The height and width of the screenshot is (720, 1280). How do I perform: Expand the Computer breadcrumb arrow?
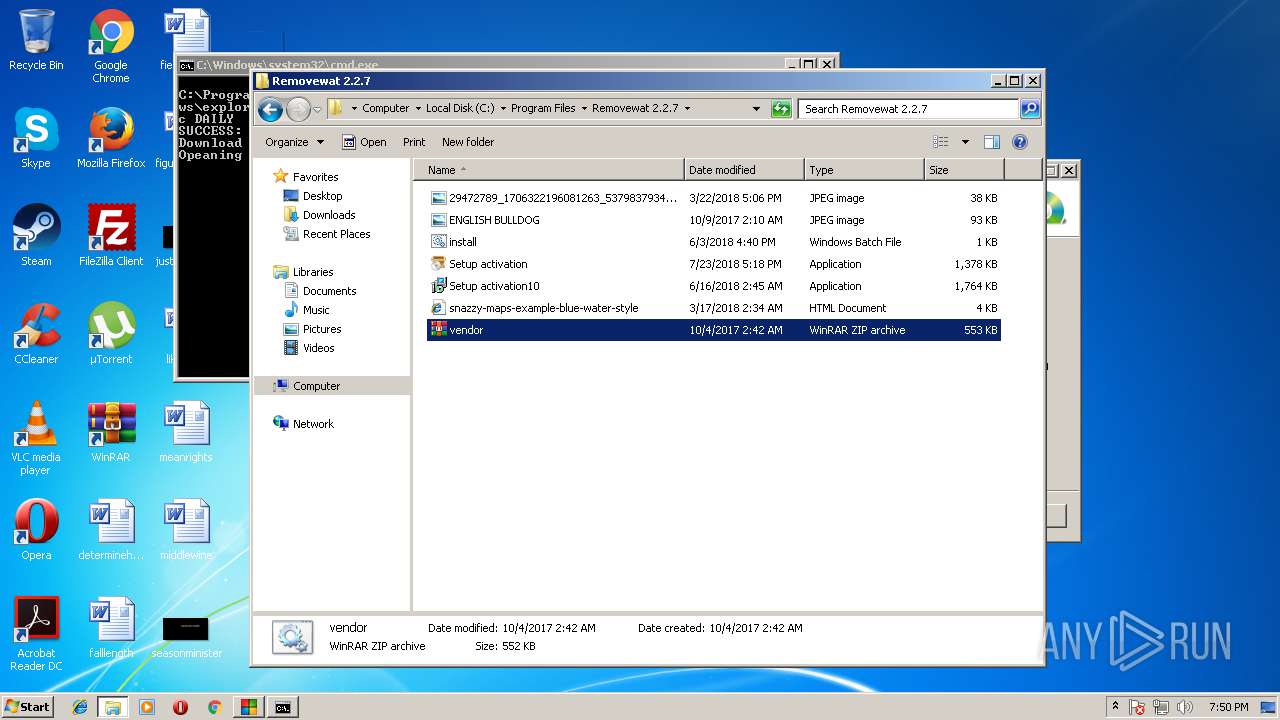pos(417,109)
